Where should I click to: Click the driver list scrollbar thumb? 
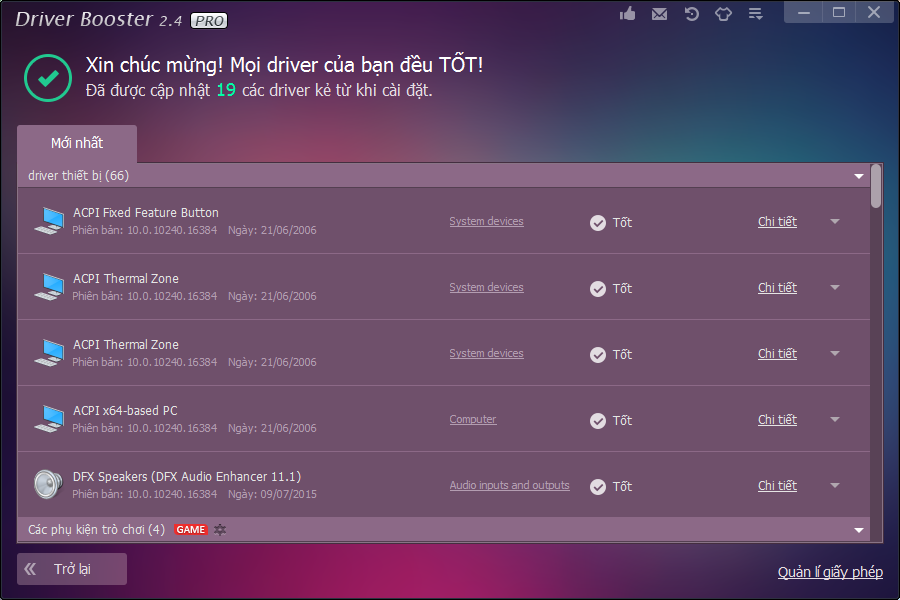pos(876,186)
